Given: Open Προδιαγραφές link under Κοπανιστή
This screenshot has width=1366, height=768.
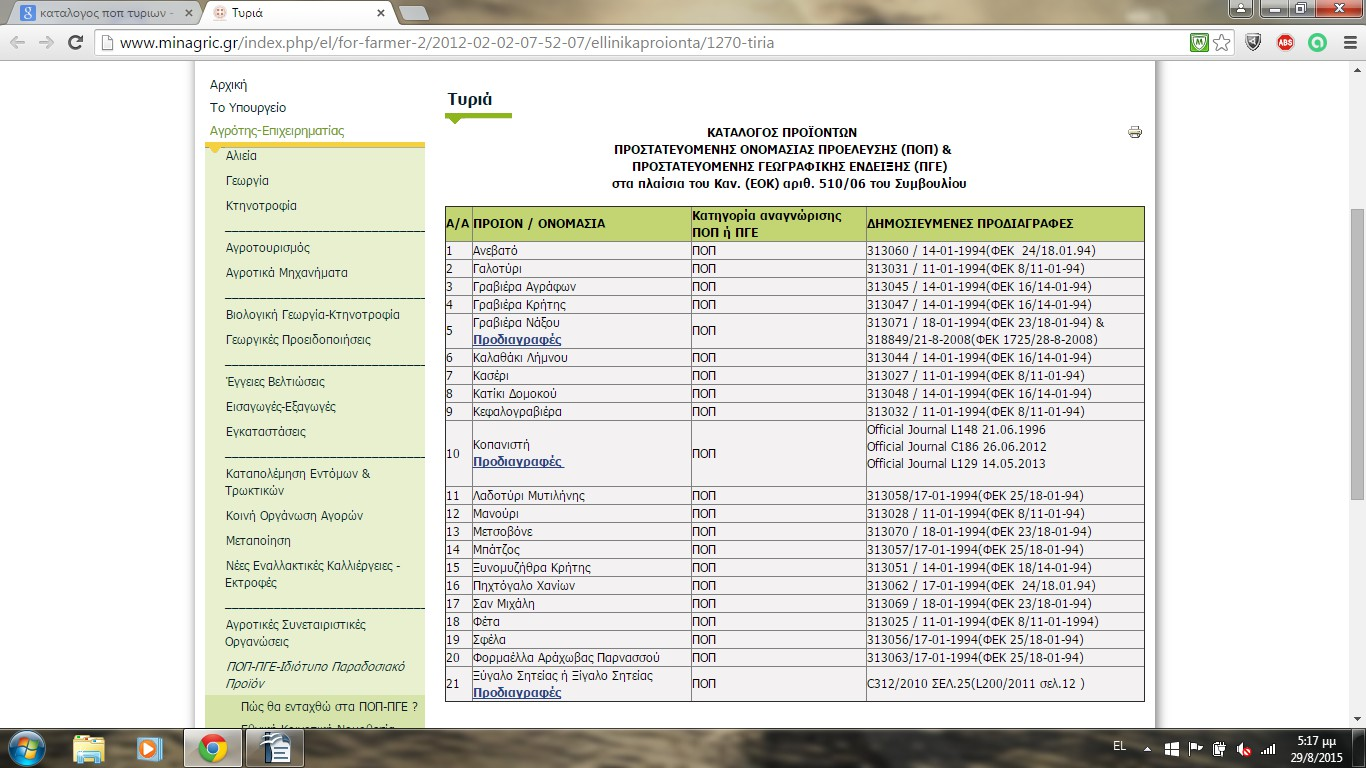Looking at the screenshot, I should pyautogui.click(x=518, y=462).
